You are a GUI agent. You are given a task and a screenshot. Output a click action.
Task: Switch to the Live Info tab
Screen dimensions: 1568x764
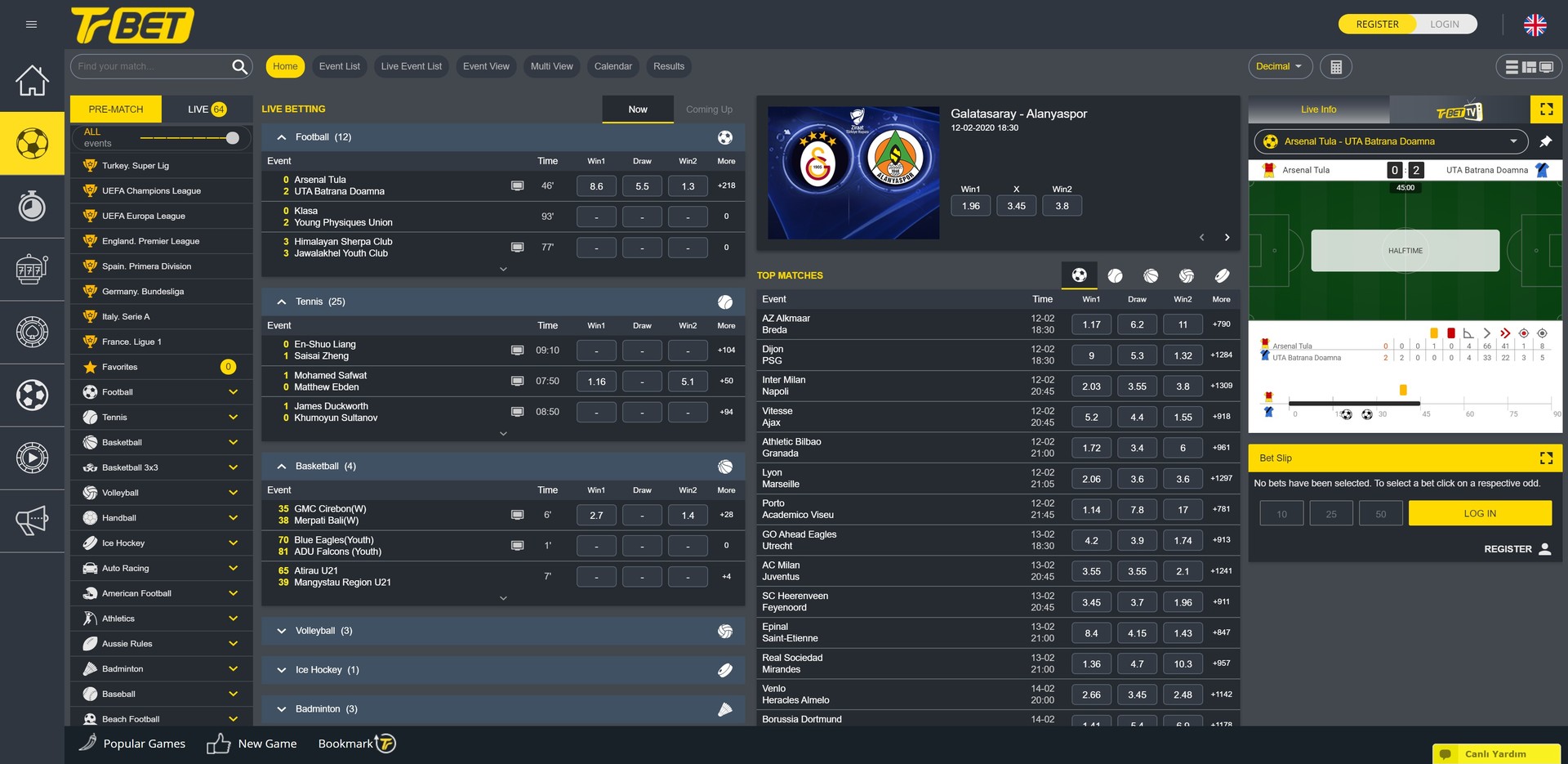pyautogui.click(x=1318, y=109)
